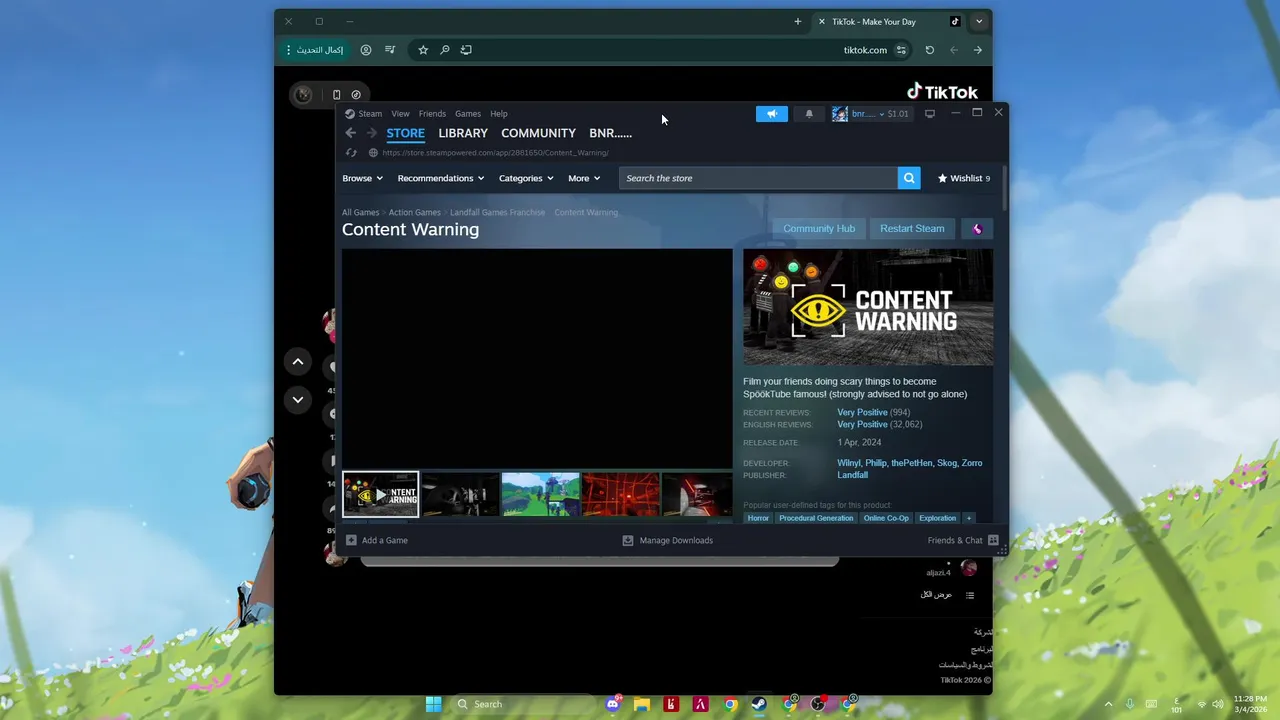This screenshot has height=720, width=1280.
Task: Click the Action Games breadcrumb link
Action: 415,212
